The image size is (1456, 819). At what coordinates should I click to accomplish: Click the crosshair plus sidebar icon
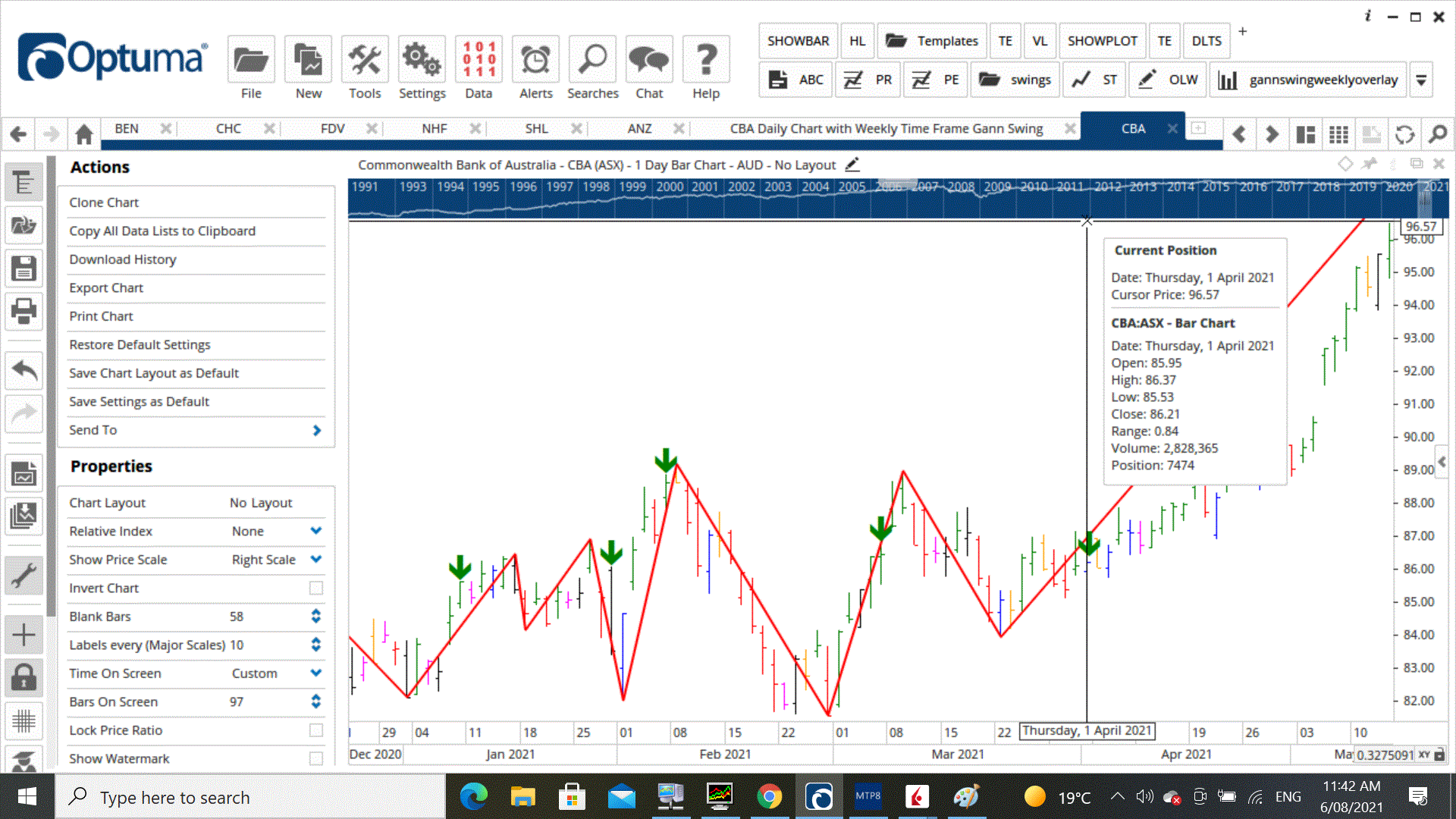24,635
